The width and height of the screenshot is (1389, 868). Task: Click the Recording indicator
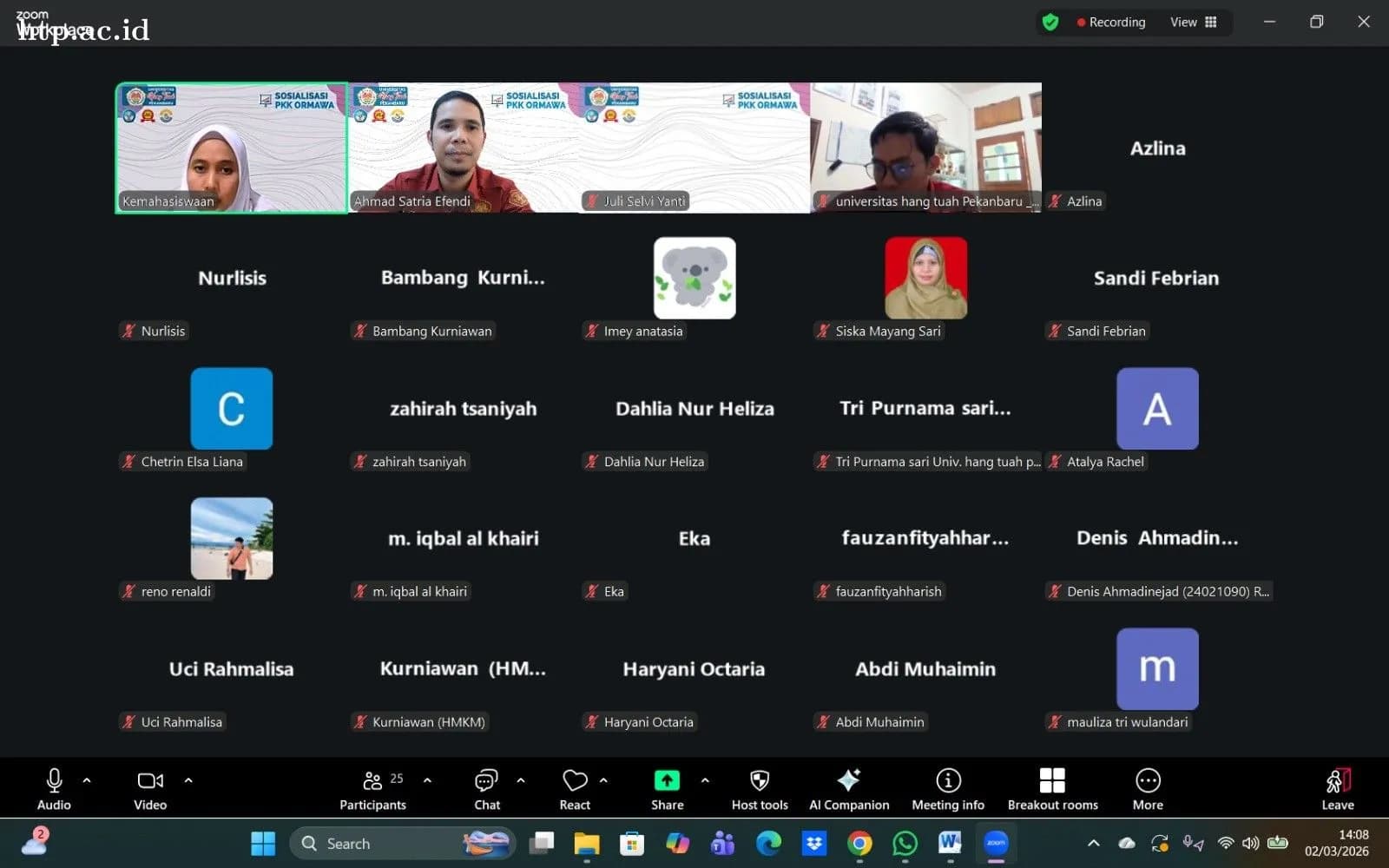pos(1111,23)
